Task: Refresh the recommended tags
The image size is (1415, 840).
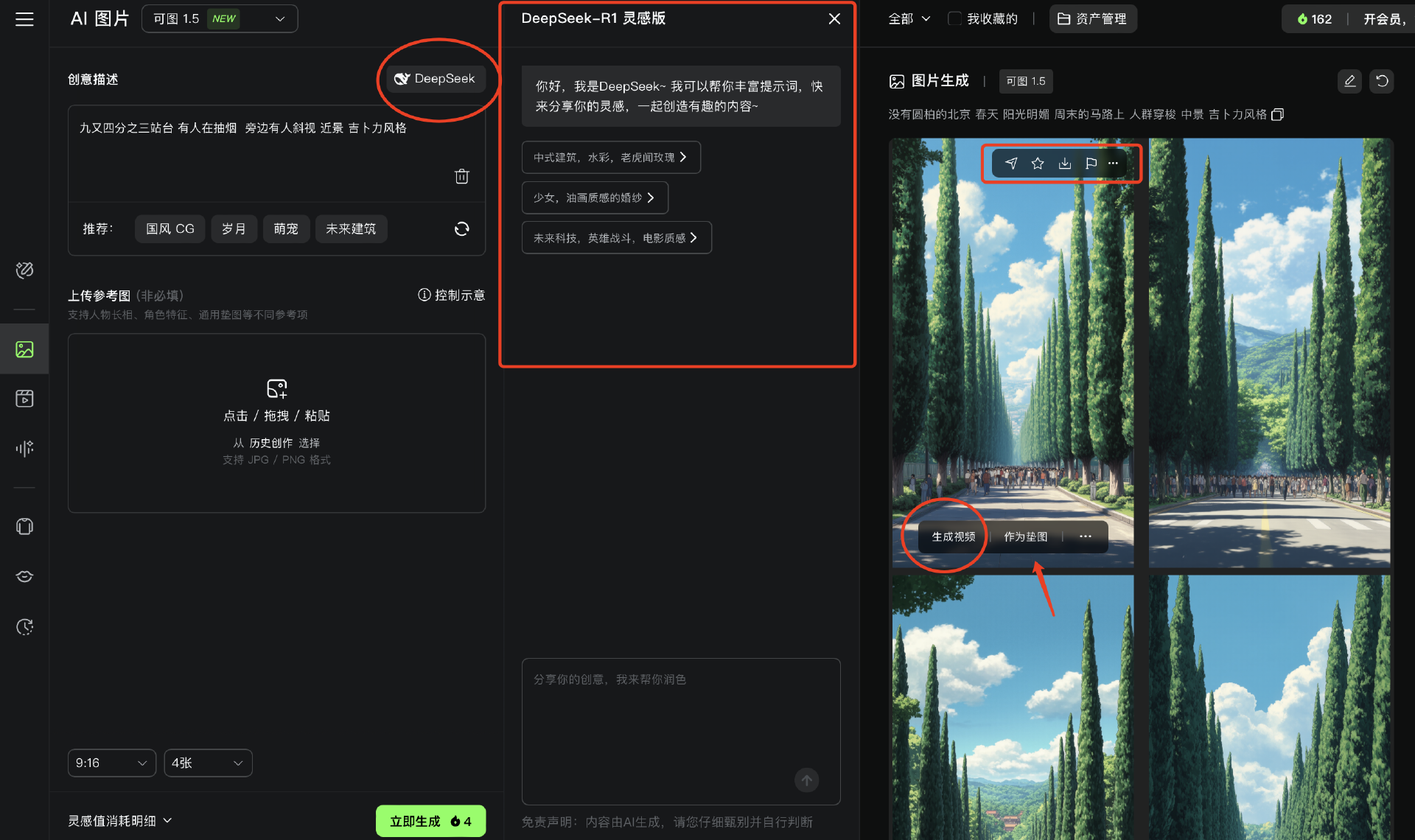Action: pos(462,229)
